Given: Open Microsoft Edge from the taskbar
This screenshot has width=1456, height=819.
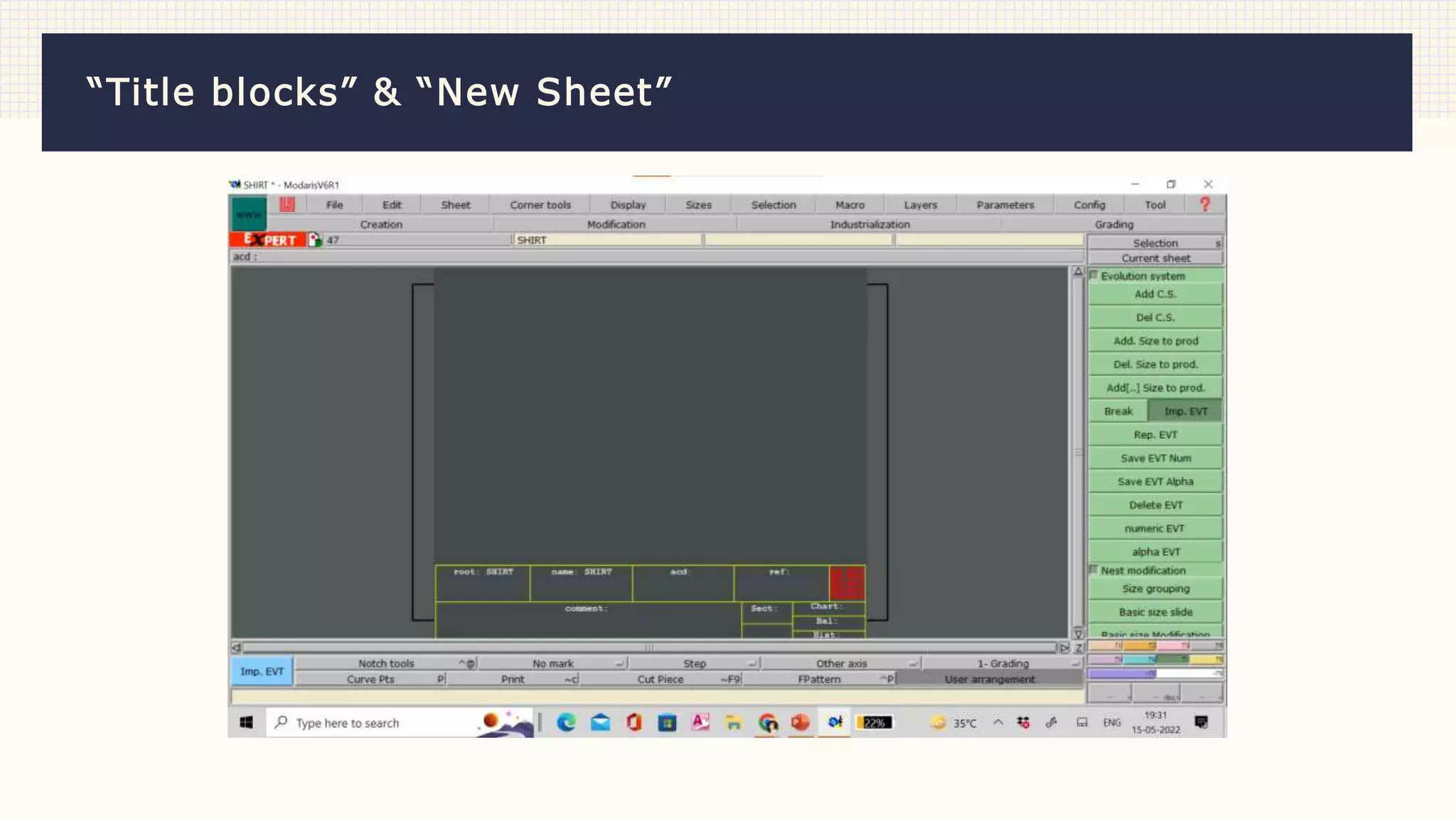Looking at the screenshot, I should [x=566, y=723].
